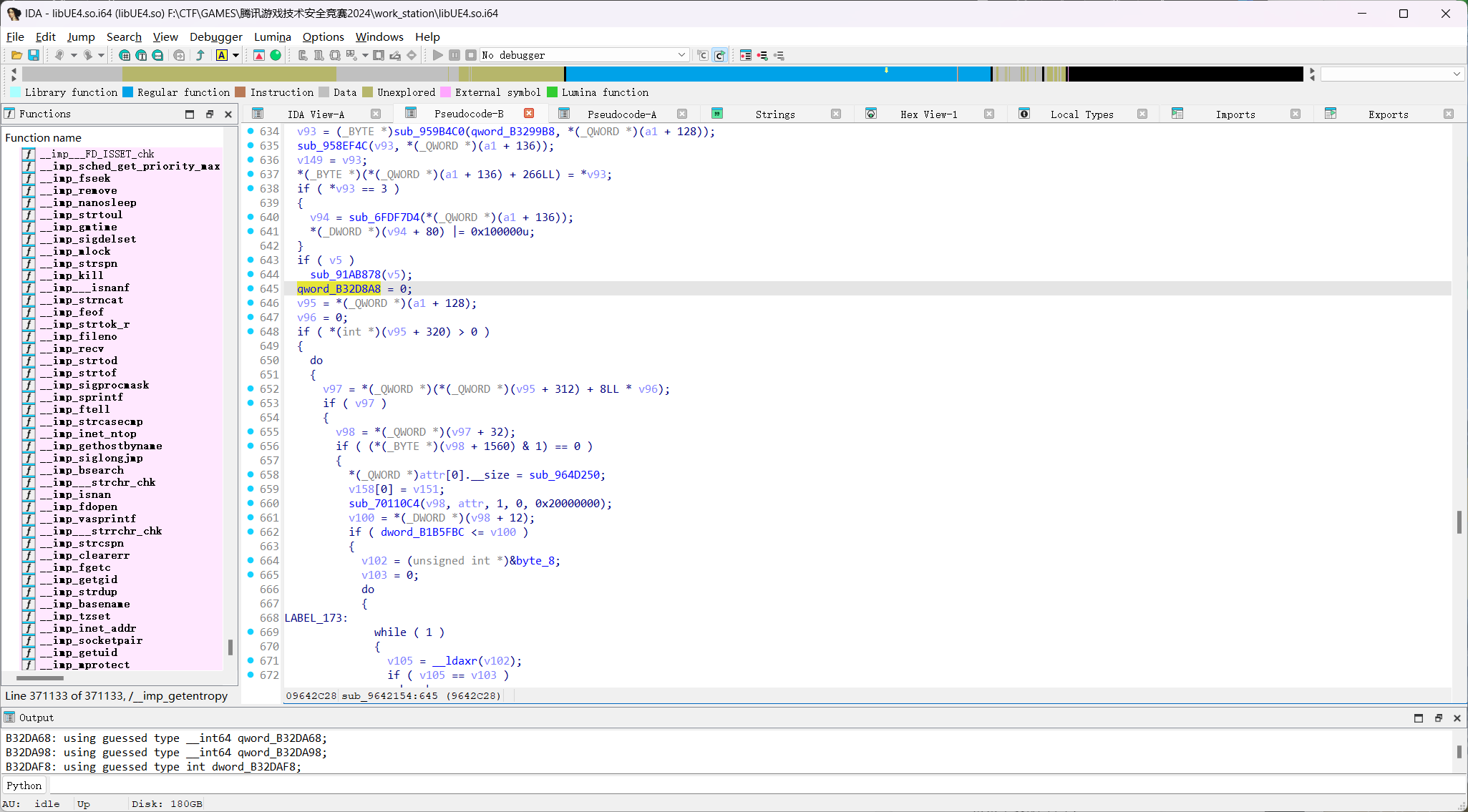Click the grayed circular jump icon
1468x812 pixels.
click(179, 55)
